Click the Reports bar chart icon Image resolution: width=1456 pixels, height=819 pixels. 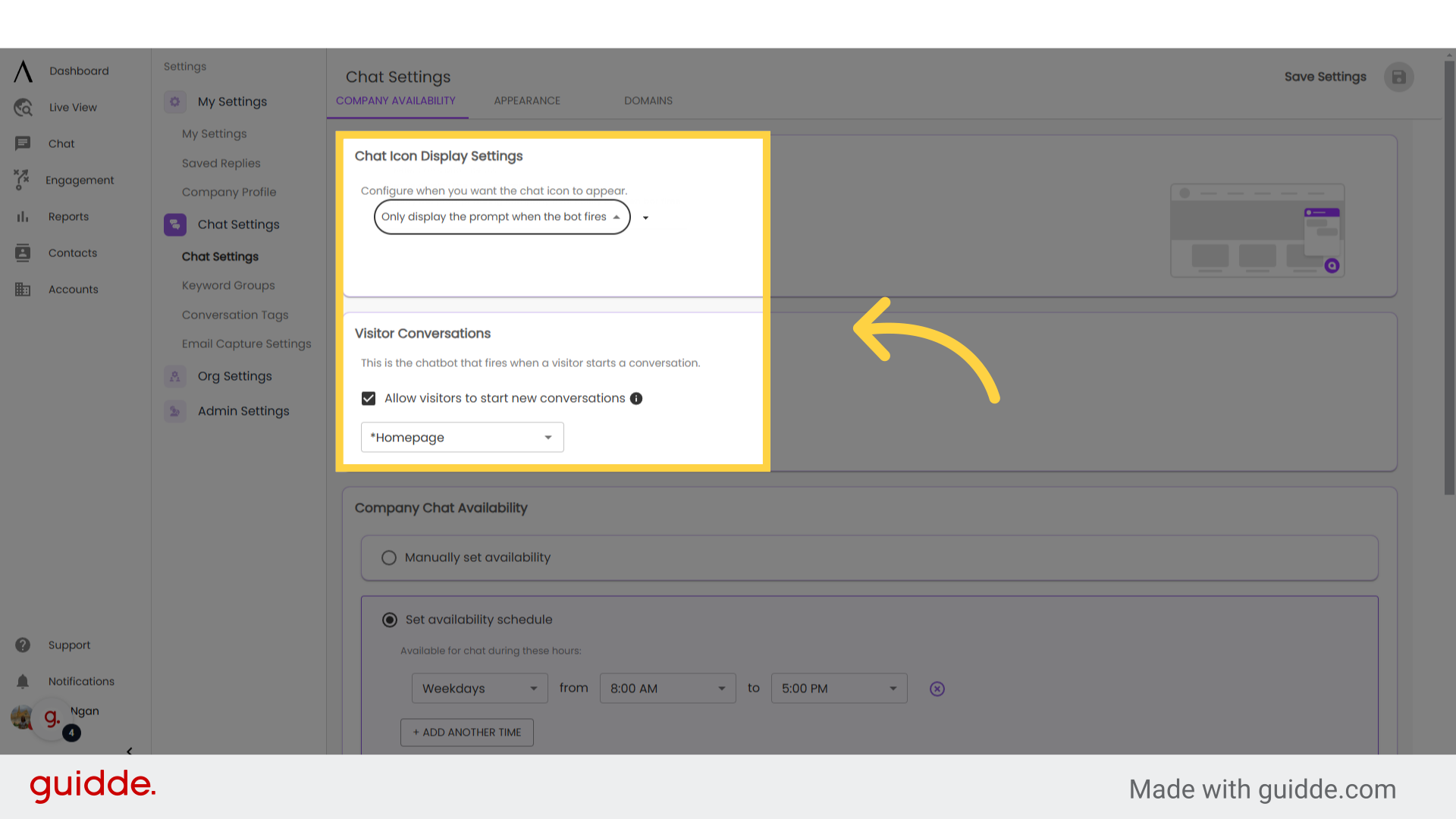(23, 217)
